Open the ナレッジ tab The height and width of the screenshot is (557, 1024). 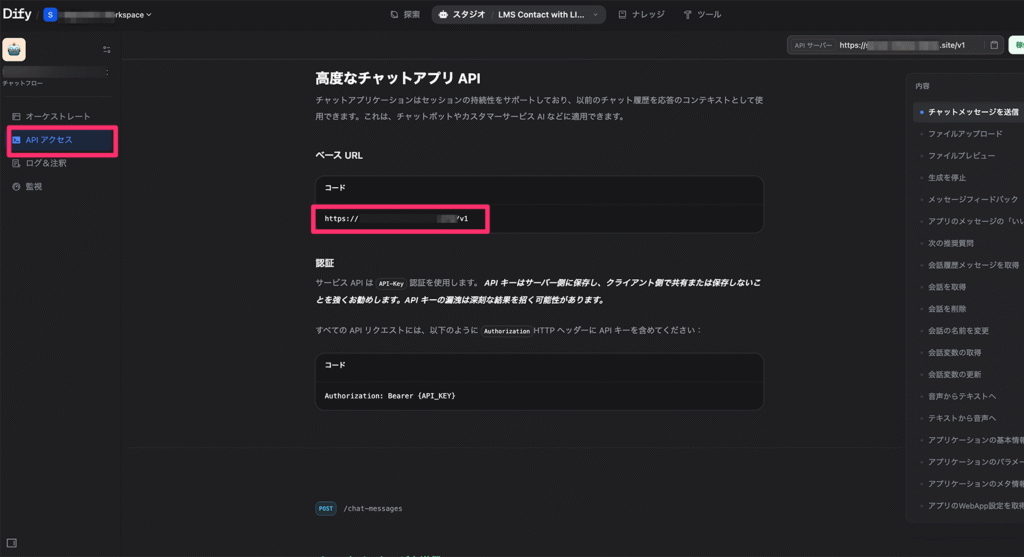641,14
